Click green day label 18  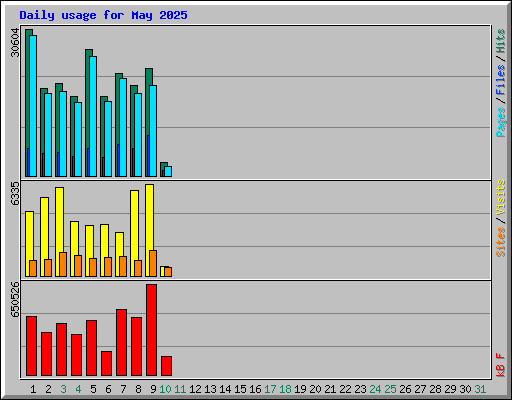(285, 389)
